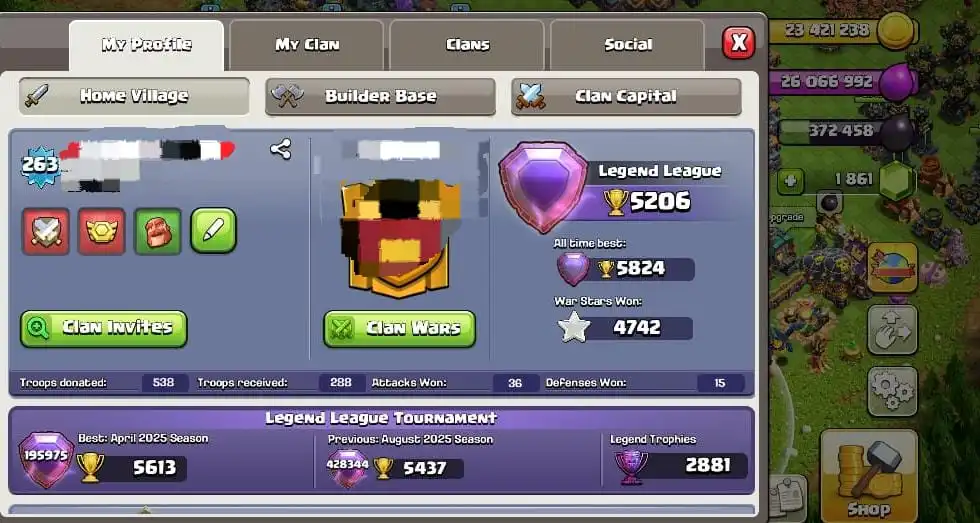
Task: Select the Home Village view
Action: (134, 96)
